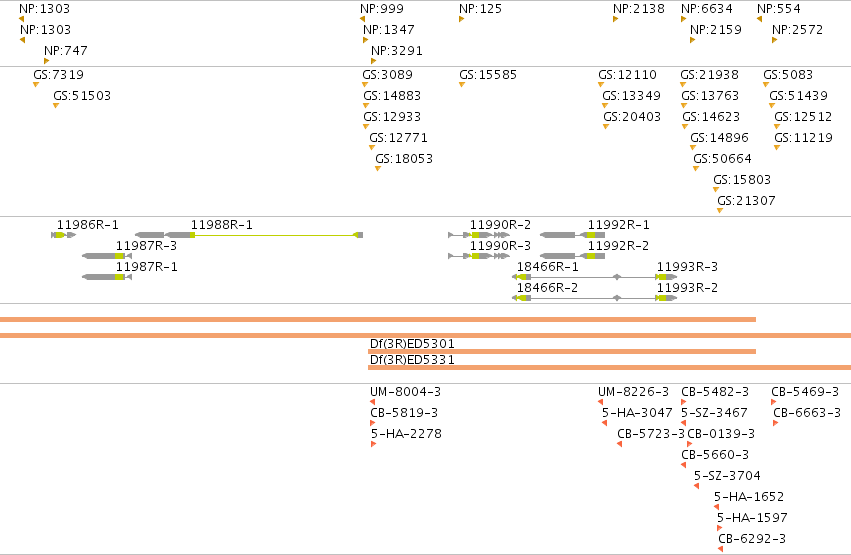Select the 11992R-2 gene glyph
The width and height of the screenshot is (851, 555).
(x=573, y=256)
